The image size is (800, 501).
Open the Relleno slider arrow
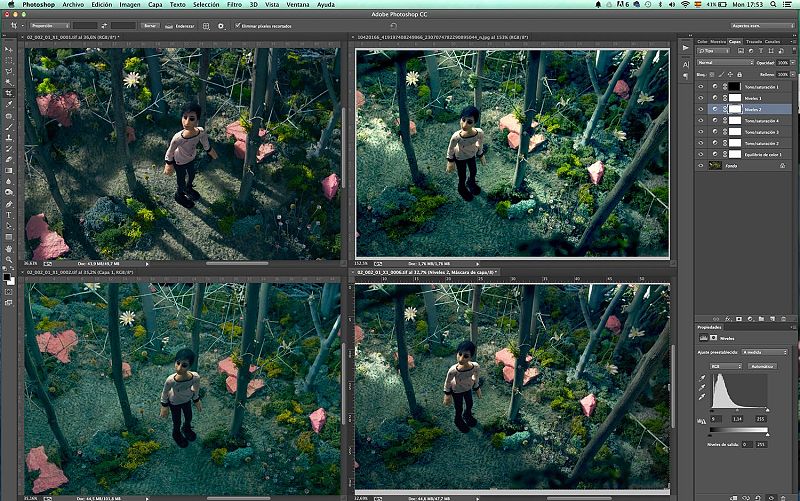[x=792, y=74]
